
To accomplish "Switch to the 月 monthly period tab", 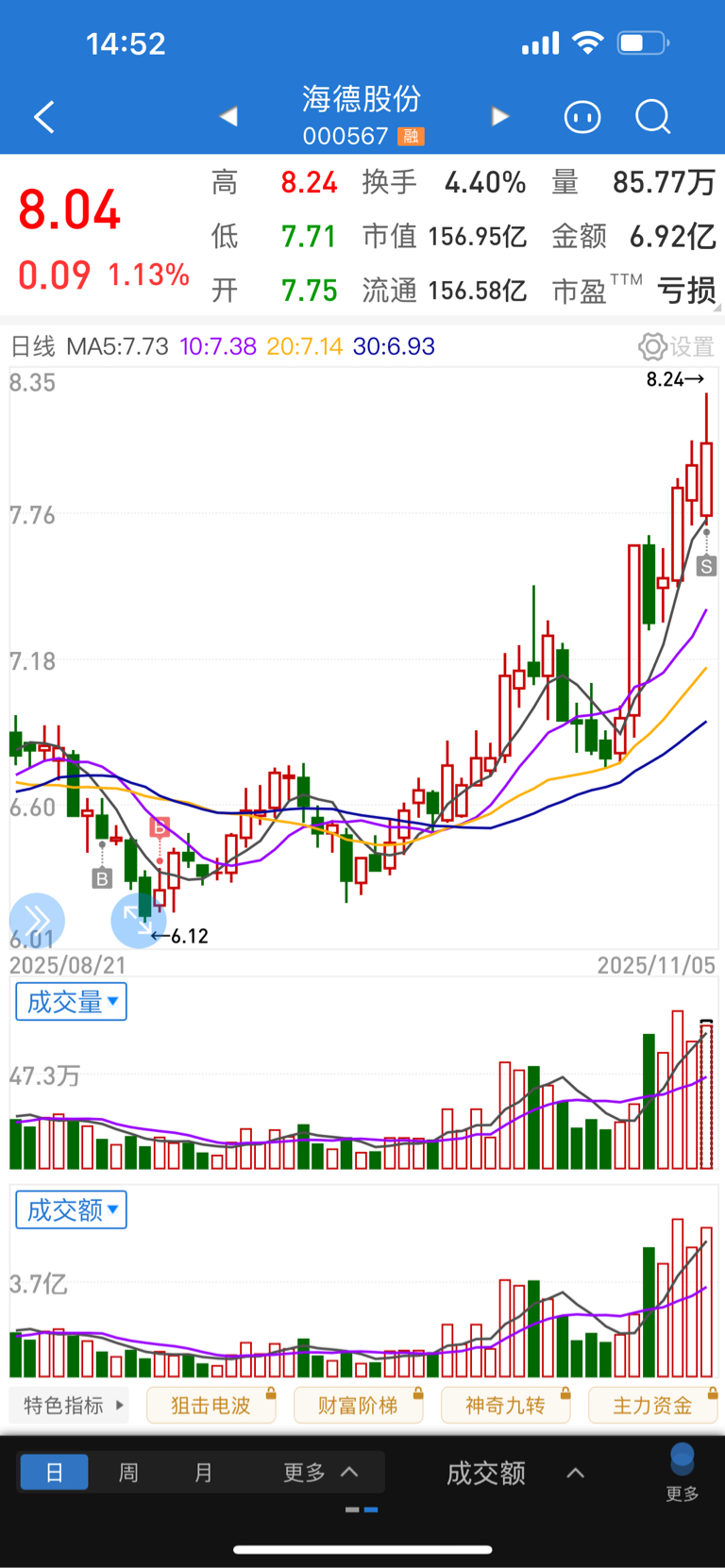I will (x=203, y=1472).
